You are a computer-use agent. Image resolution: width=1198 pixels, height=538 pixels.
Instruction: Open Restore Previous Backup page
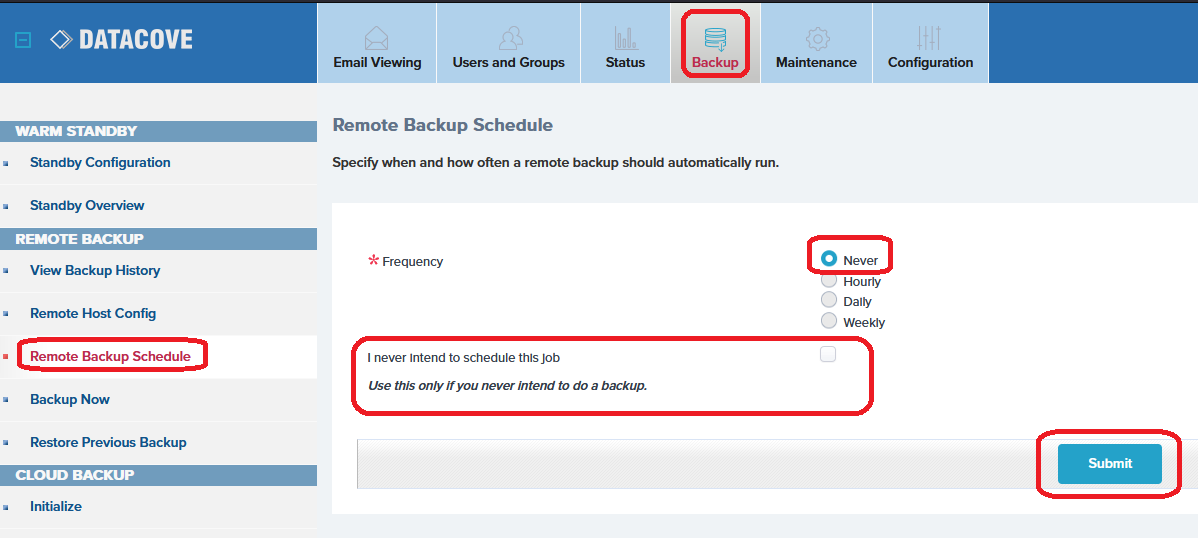(108, 442)
